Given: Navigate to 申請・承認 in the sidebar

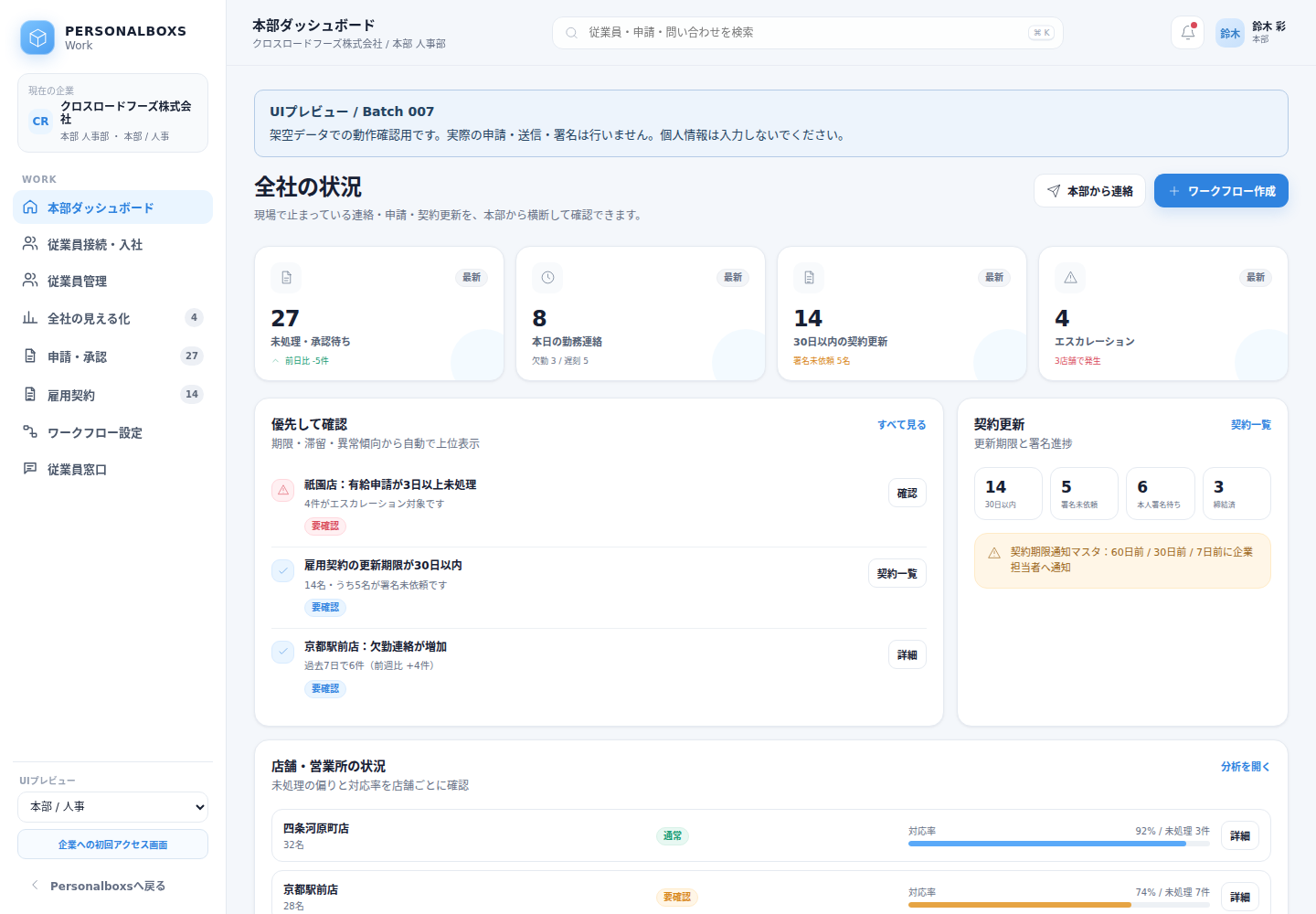Looking at the screenshot, I should click(112, 356).
